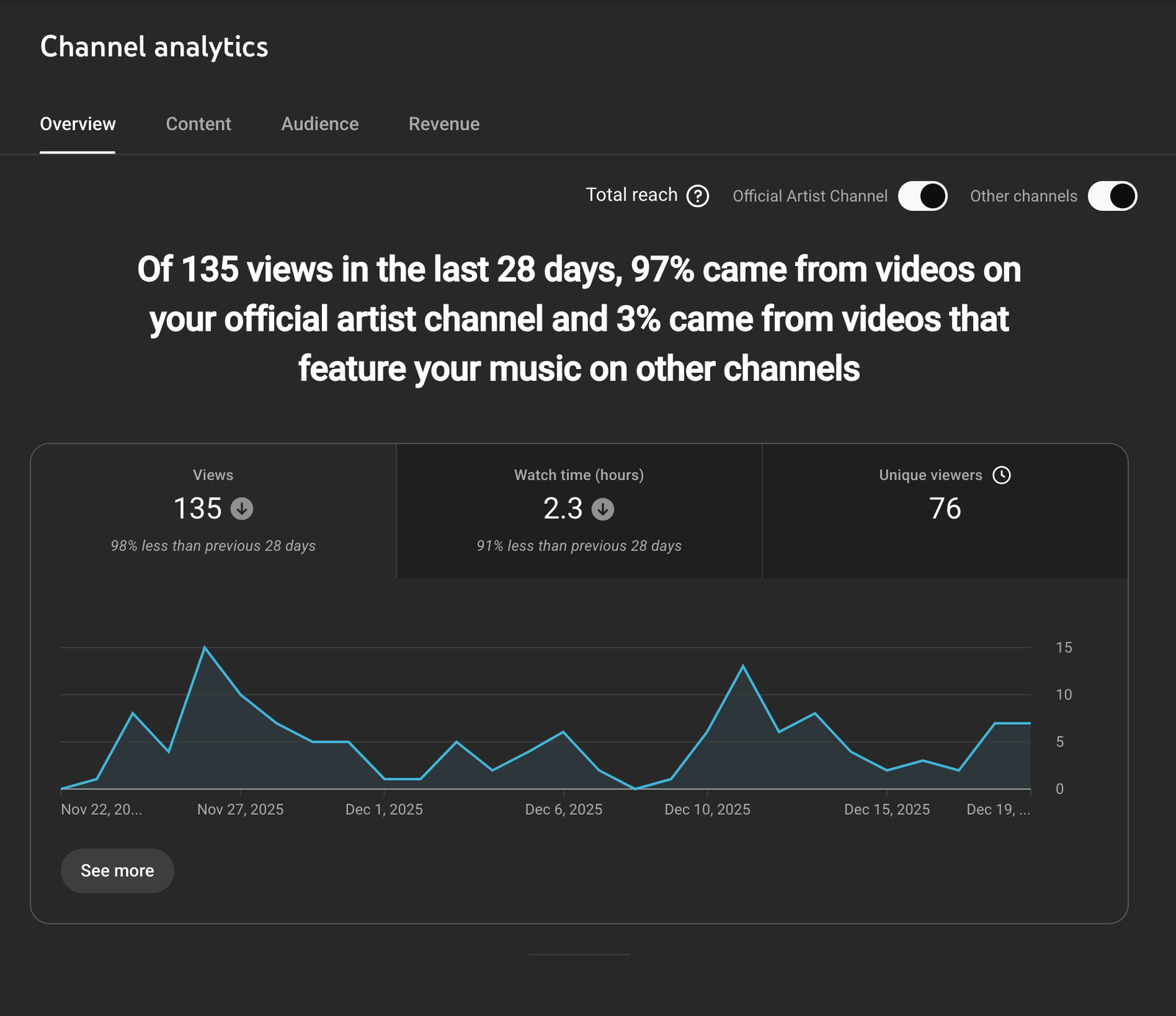Viewport: 1176px width, 1016px height.
Task: Click the chart peak just after Dec 10
Action: [743, 666]
